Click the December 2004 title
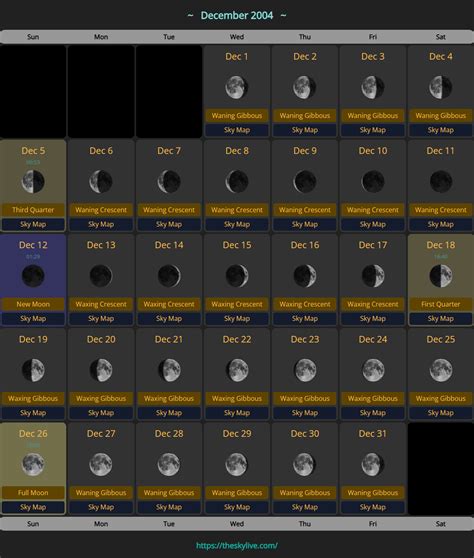Viewport: 474px width, 558px height. (237, 15)
